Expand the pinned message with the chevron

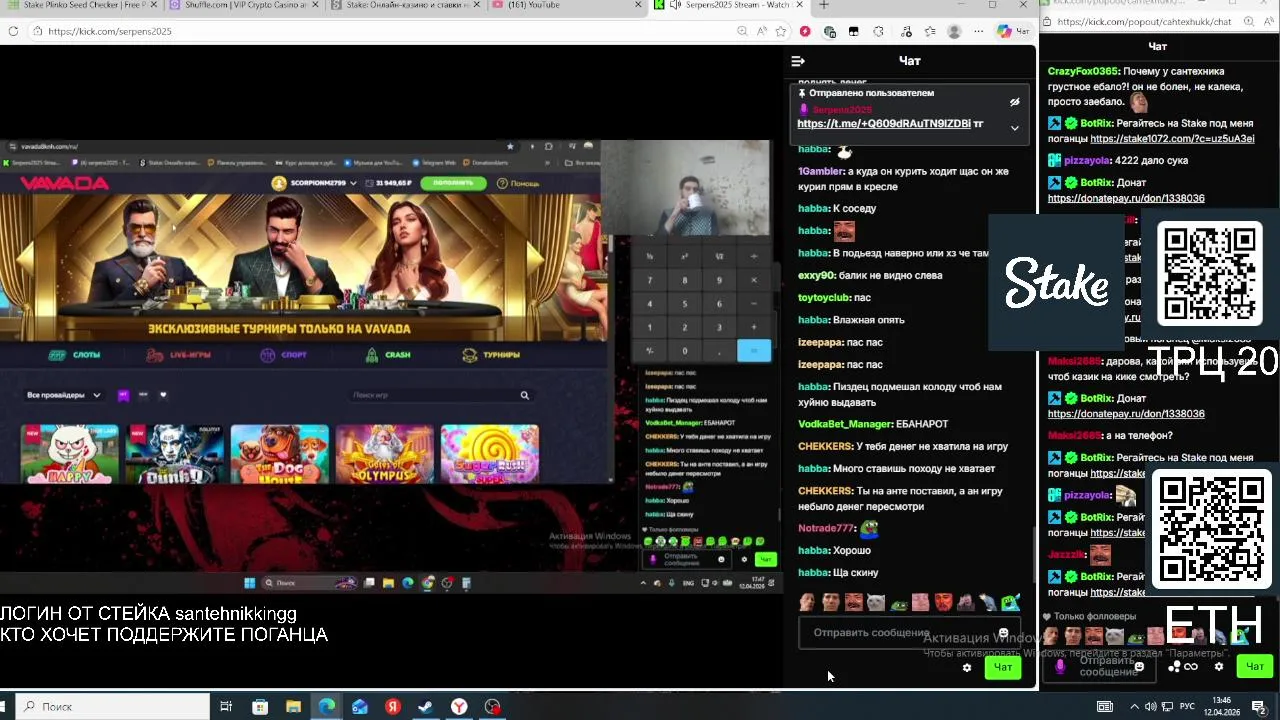1014,128
